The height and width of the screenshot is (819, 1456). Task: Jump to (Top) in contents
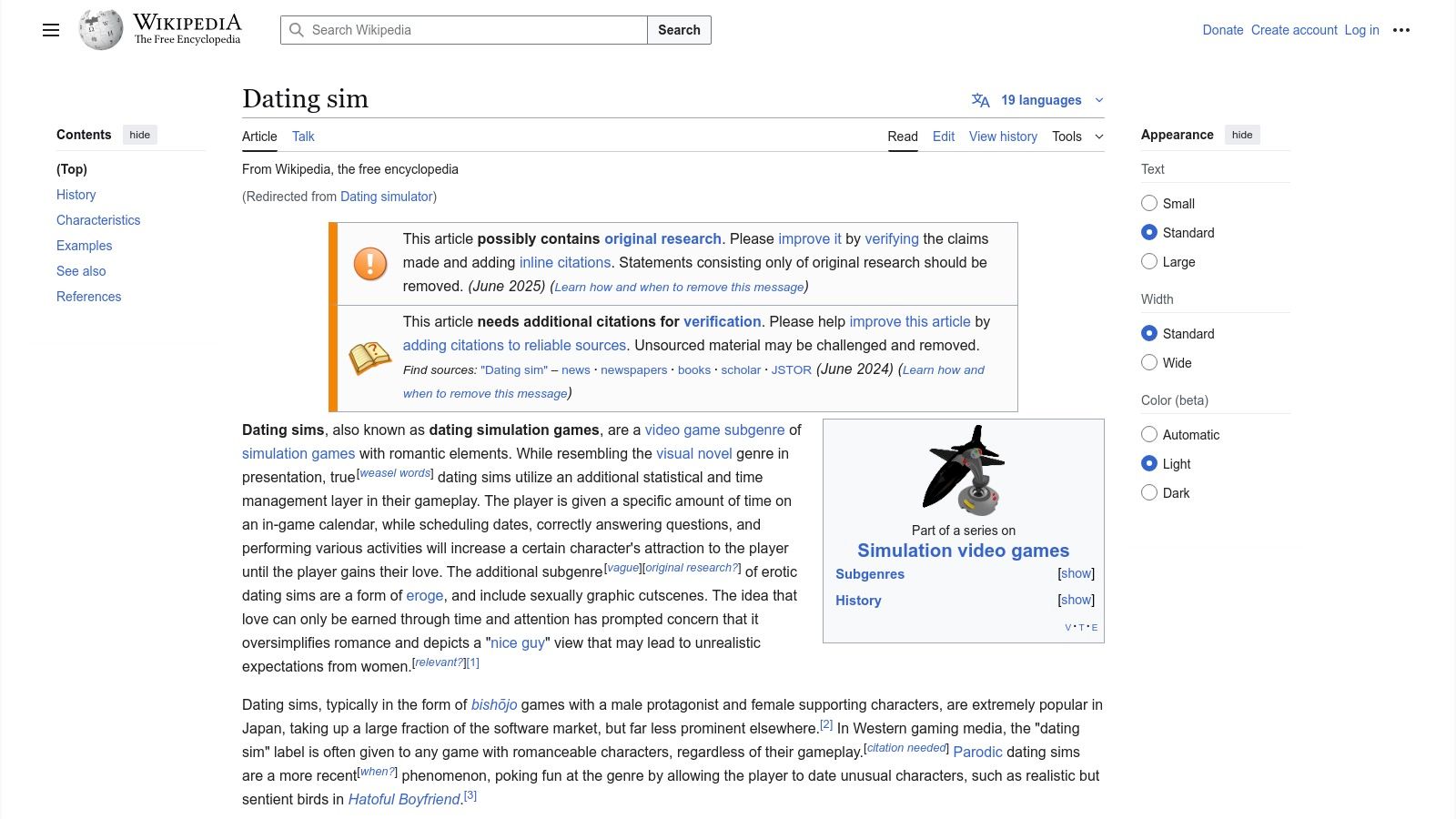[x=72, y=169]
